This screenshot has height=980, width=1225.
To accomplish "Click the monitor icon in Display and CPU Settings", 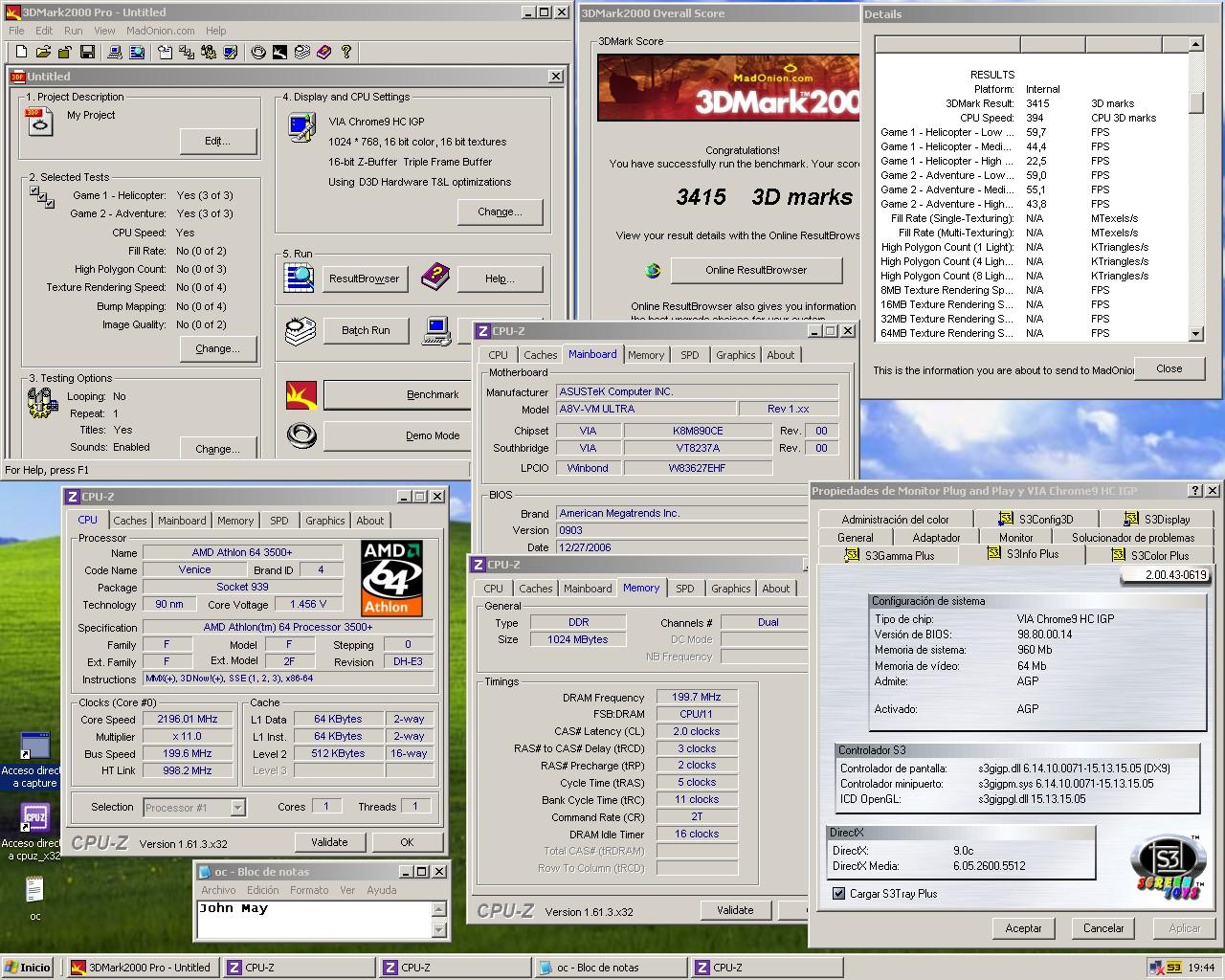I will [x=301, y=127].
